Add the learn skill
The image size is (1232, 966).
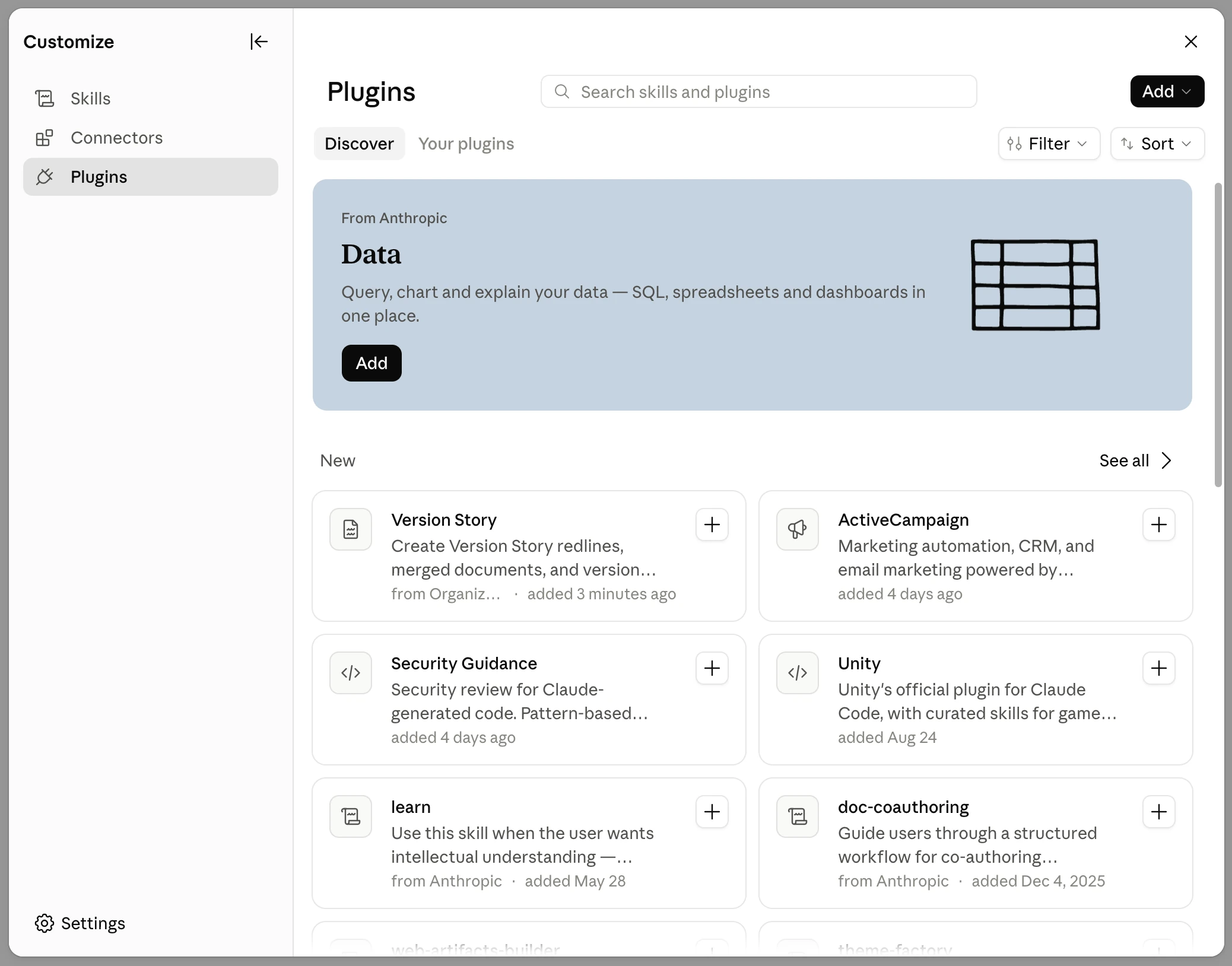[712, 812]
